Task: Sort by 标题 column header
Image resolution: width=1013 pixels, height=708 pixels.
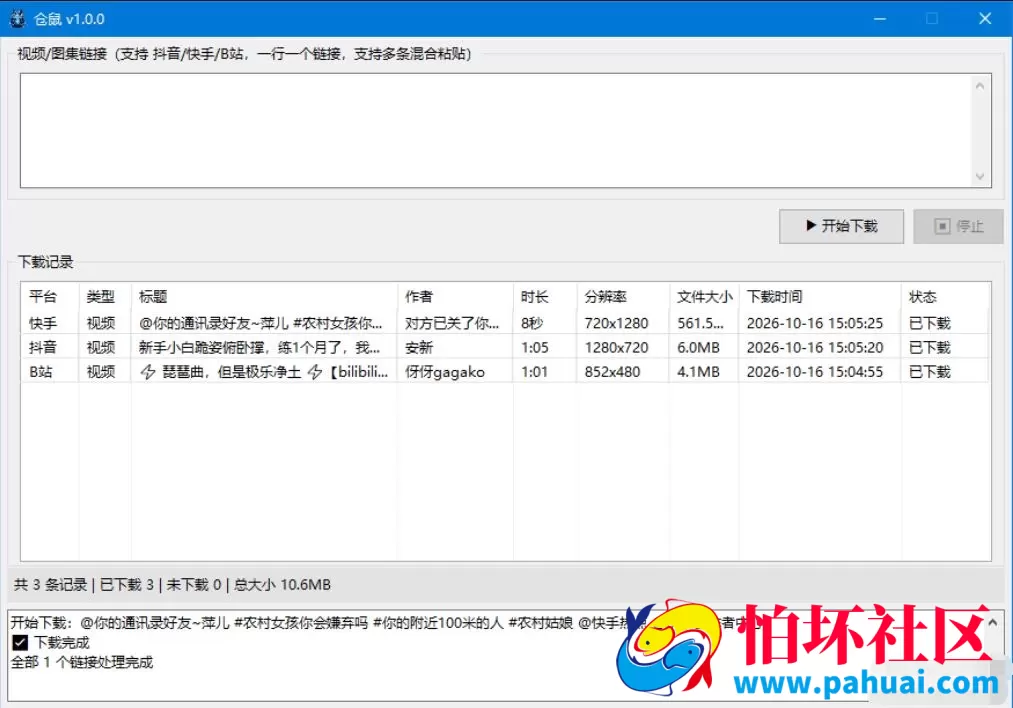Action: click(x=153, y=297)
